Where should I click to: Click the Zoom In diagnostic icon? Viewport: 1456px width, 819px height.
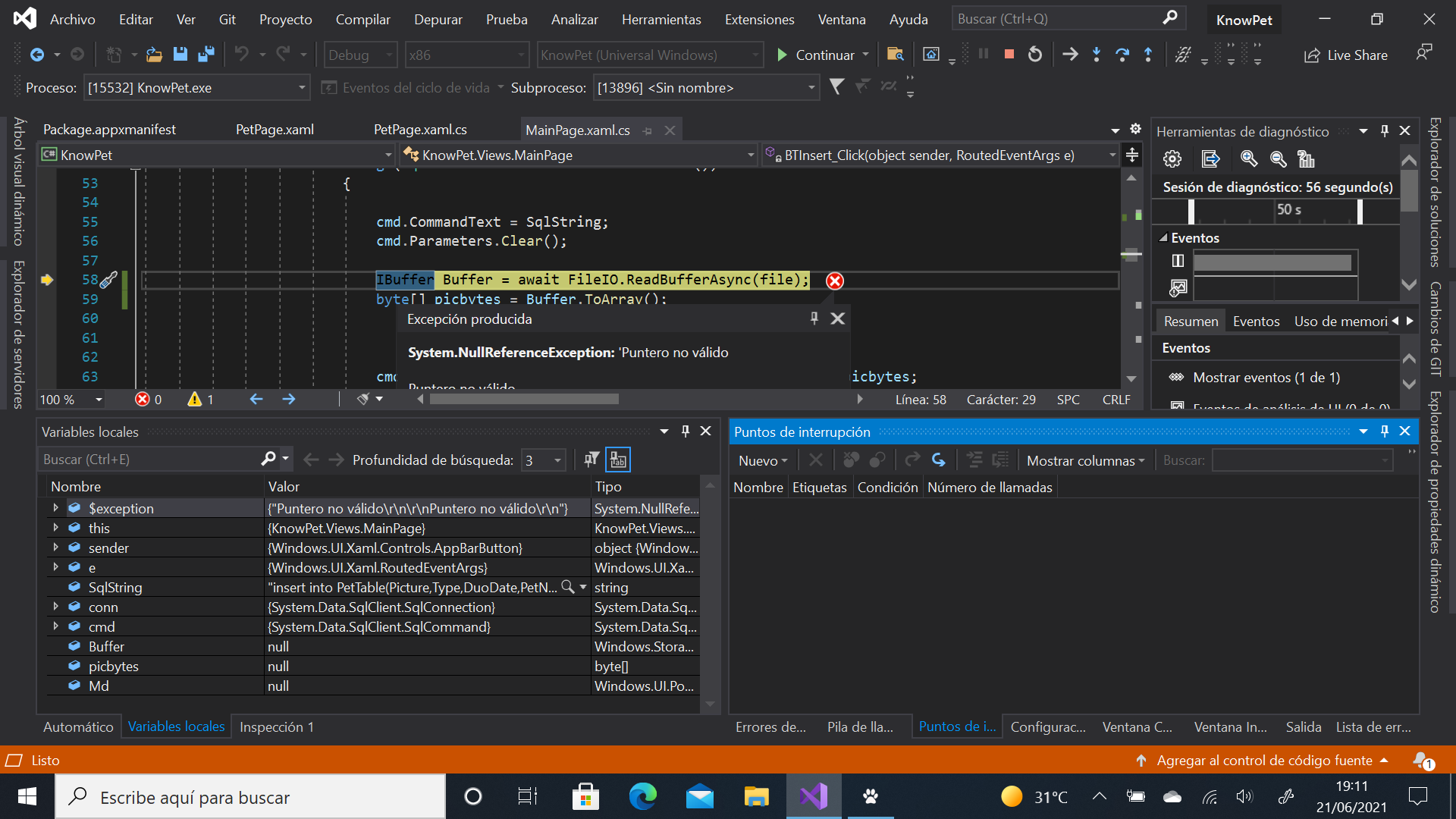point(1248,159)
